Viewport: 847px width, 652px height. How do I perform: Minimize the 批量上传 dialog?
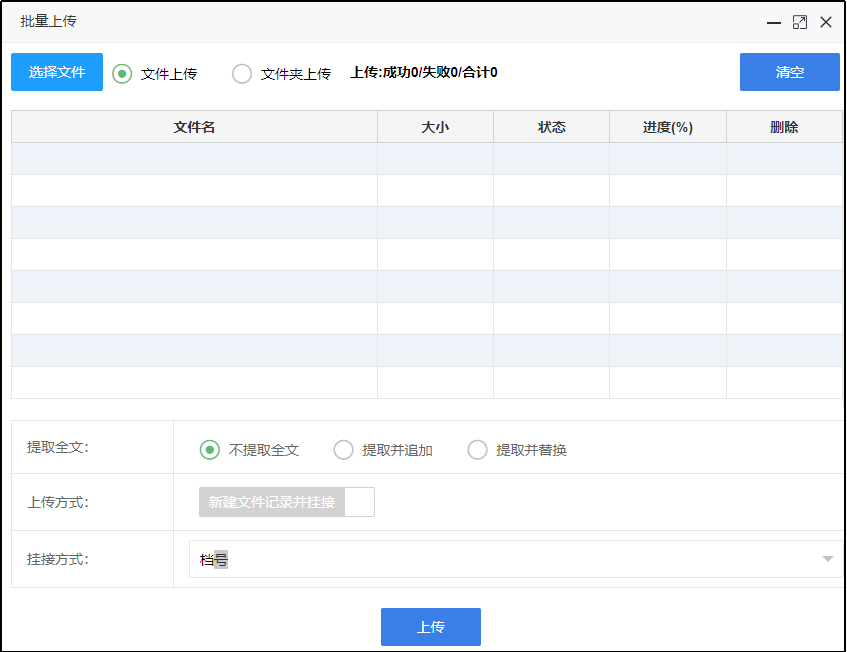(773, 22)
